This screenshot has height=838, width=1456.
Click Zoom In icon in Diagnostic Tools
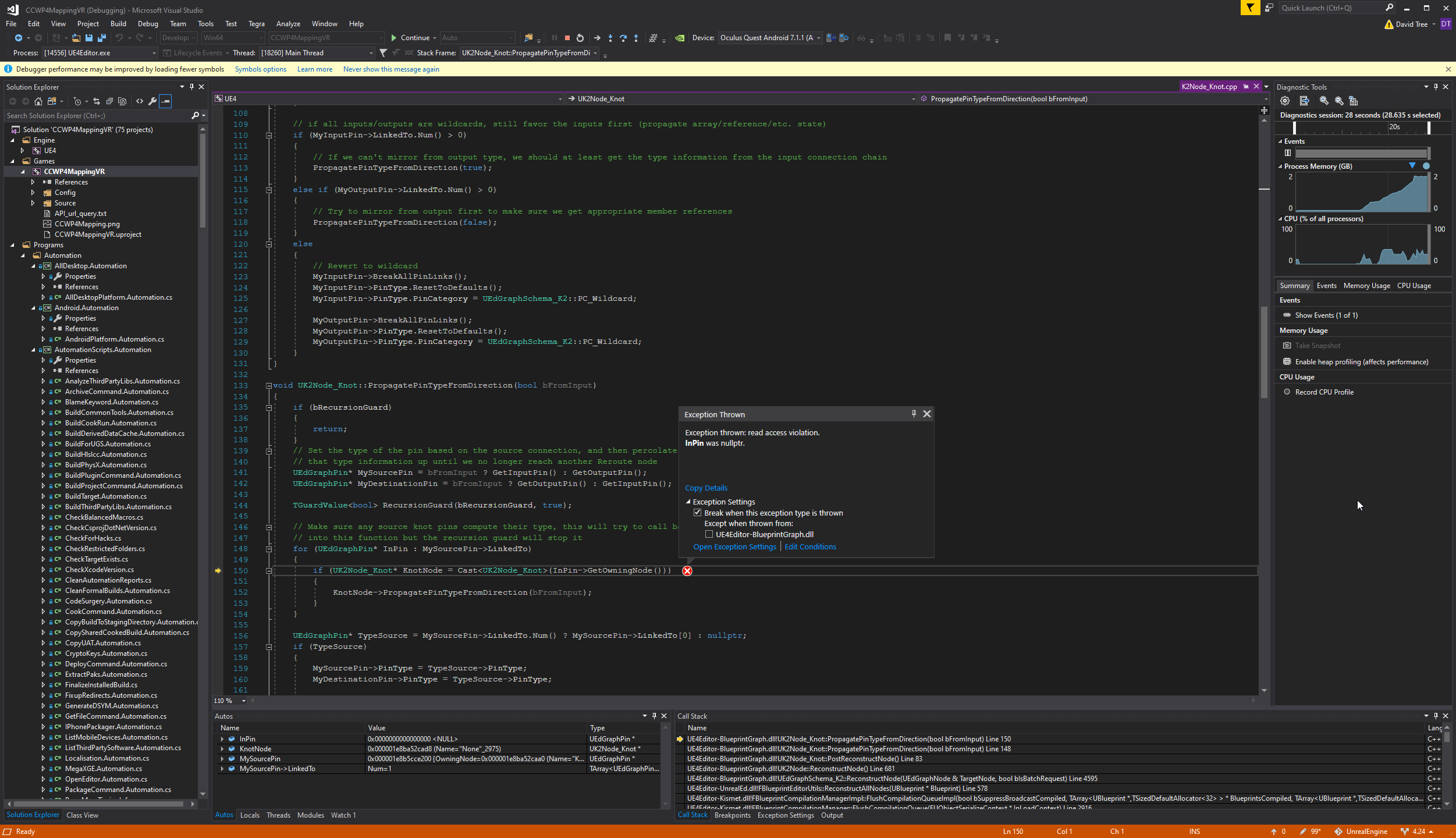(1324, 101)
